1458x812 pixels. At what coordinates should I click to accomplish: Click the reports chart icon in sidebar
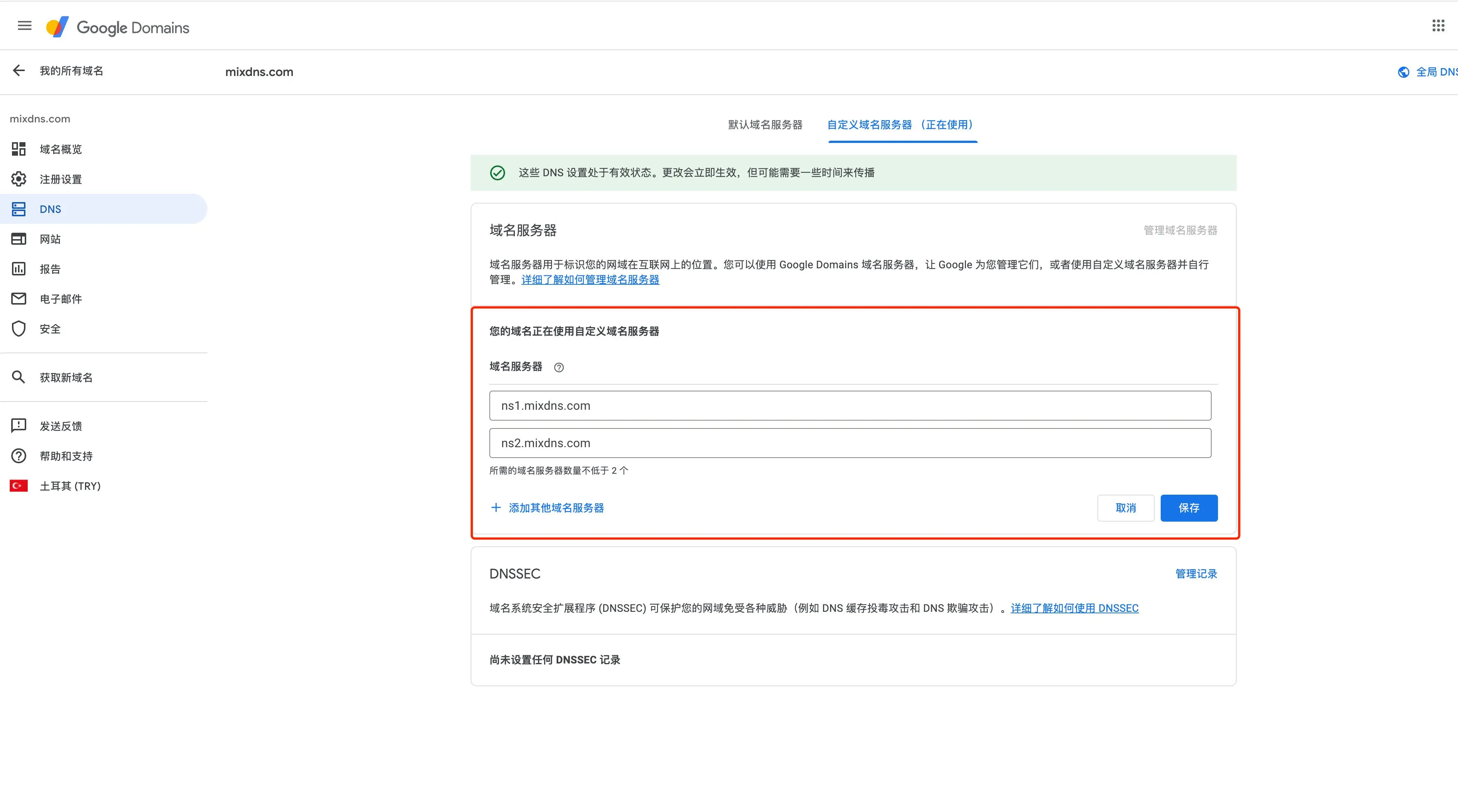pos(19,269)
